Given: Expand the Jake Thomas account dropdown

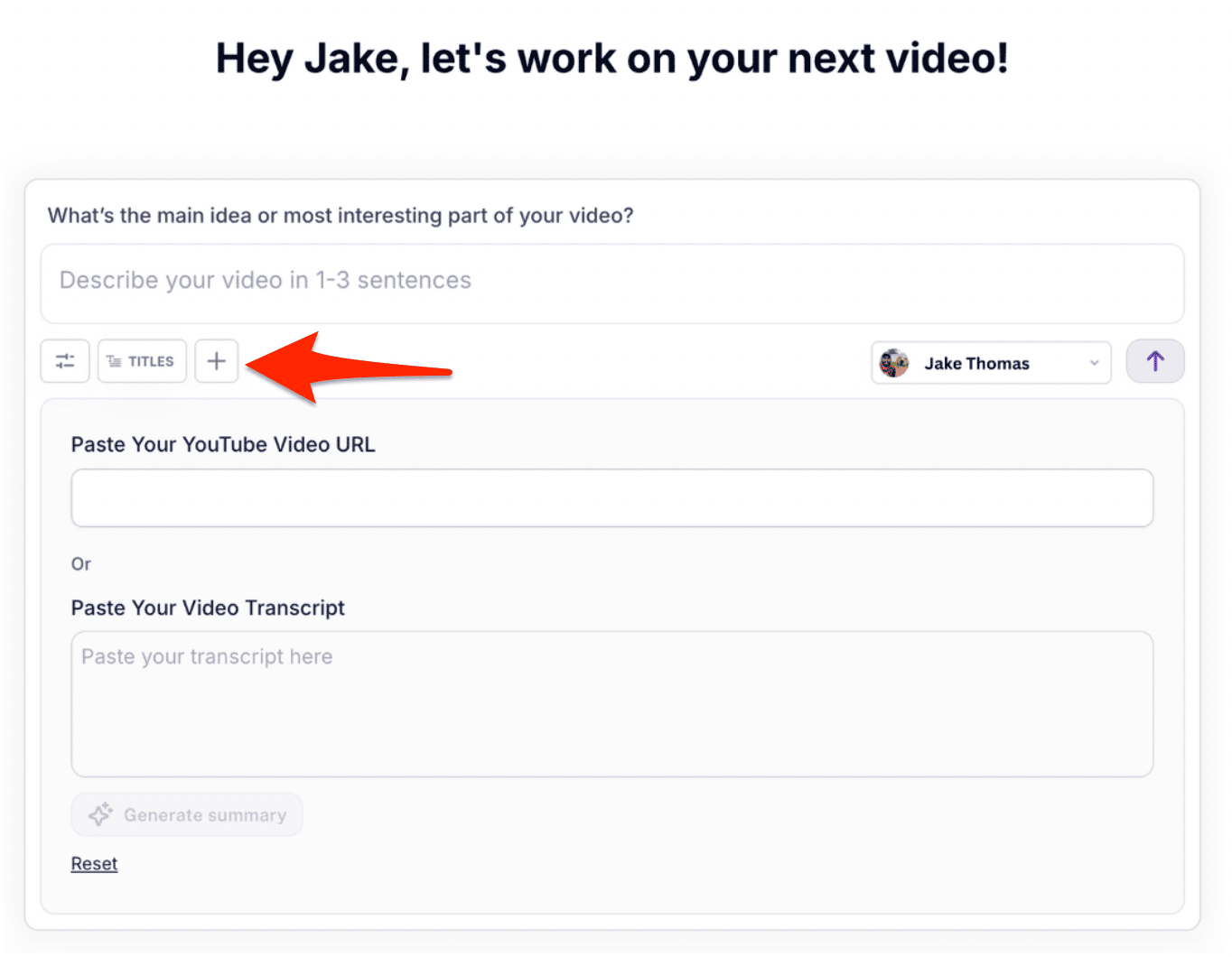Looking at the screenshot, I should [x=991, y=362].
